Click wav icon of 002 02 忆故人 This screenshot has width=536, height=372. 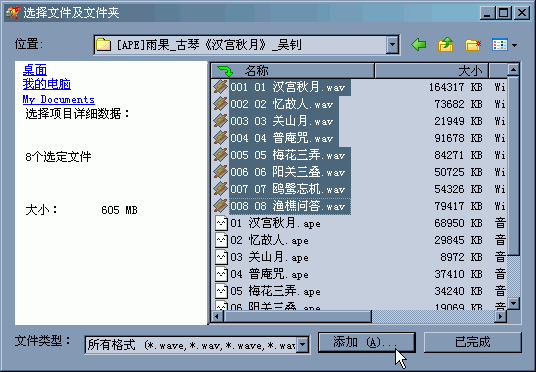[220, 104]
